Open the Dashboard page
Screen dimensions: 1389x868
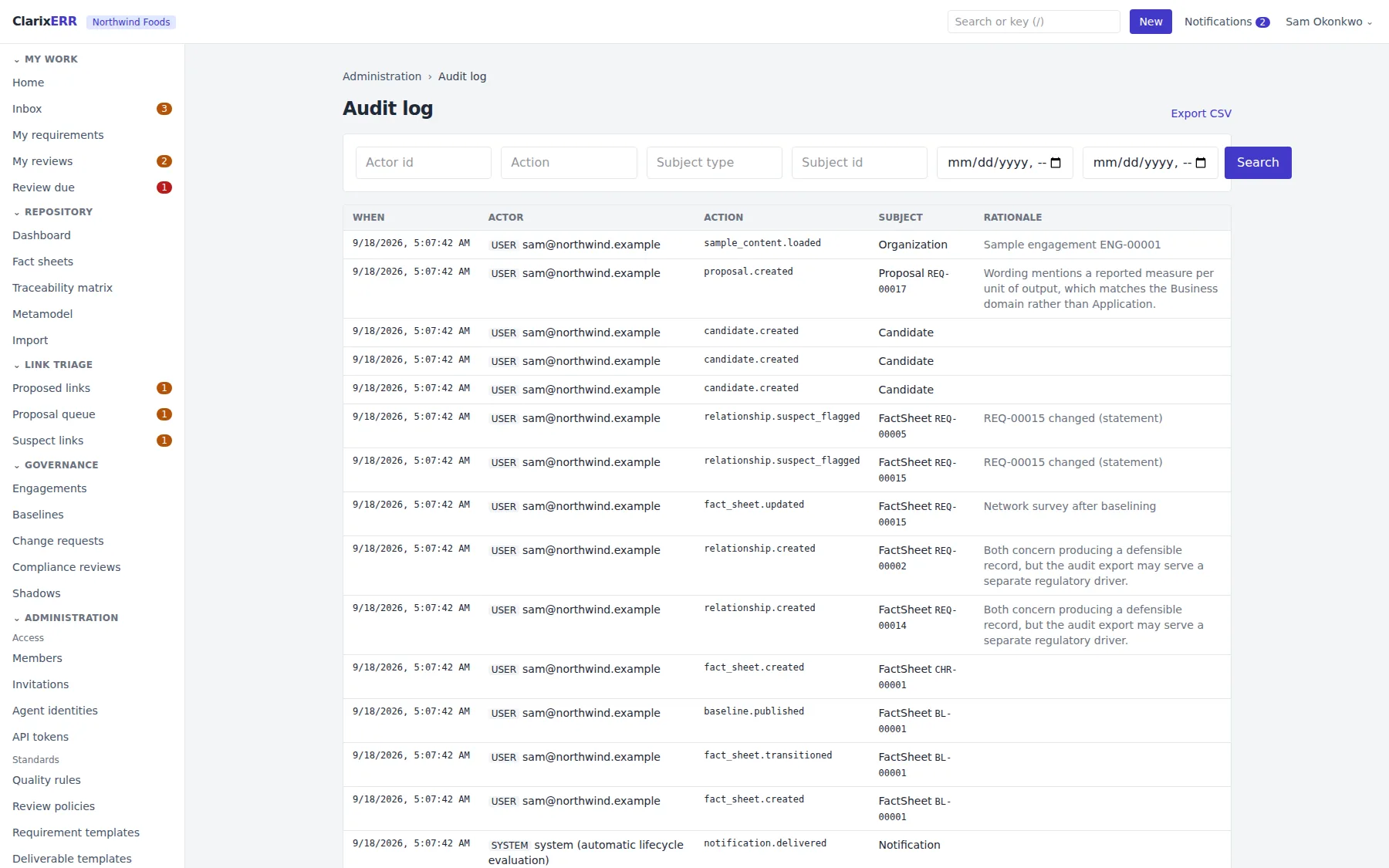coord(92,235)
